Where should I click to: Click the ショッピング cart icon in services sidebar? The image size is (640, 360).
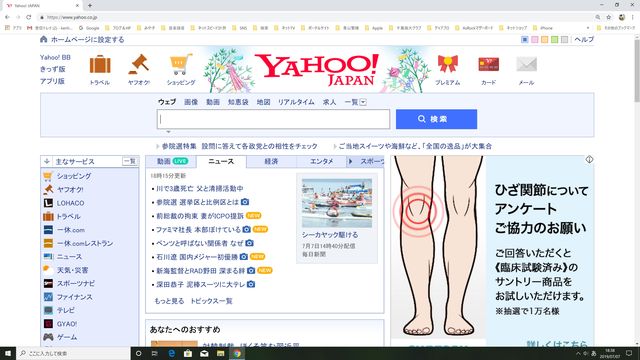[x=48, y=176]
